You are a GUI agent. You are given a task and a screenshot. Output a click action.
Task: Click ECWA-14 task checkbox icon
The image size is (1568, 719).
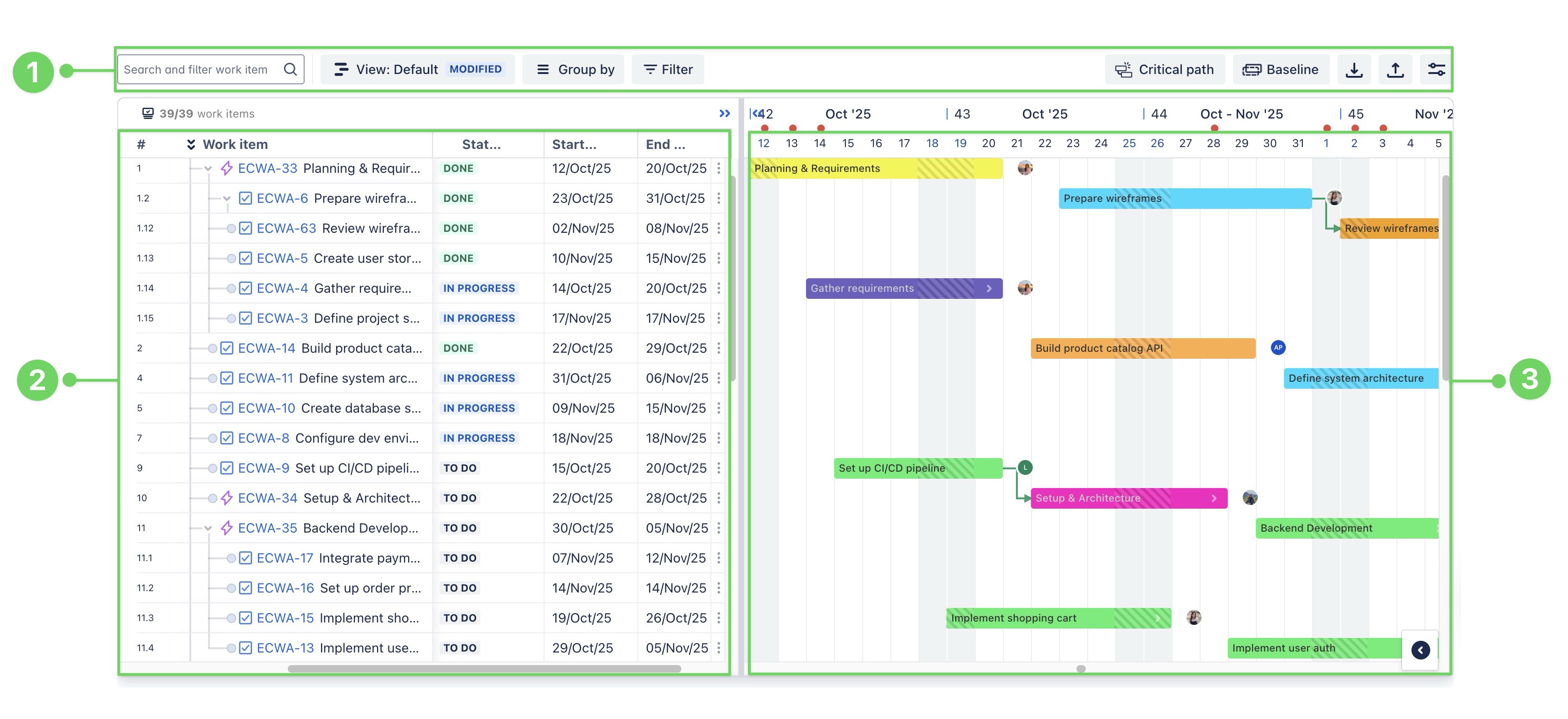[226, 348]
